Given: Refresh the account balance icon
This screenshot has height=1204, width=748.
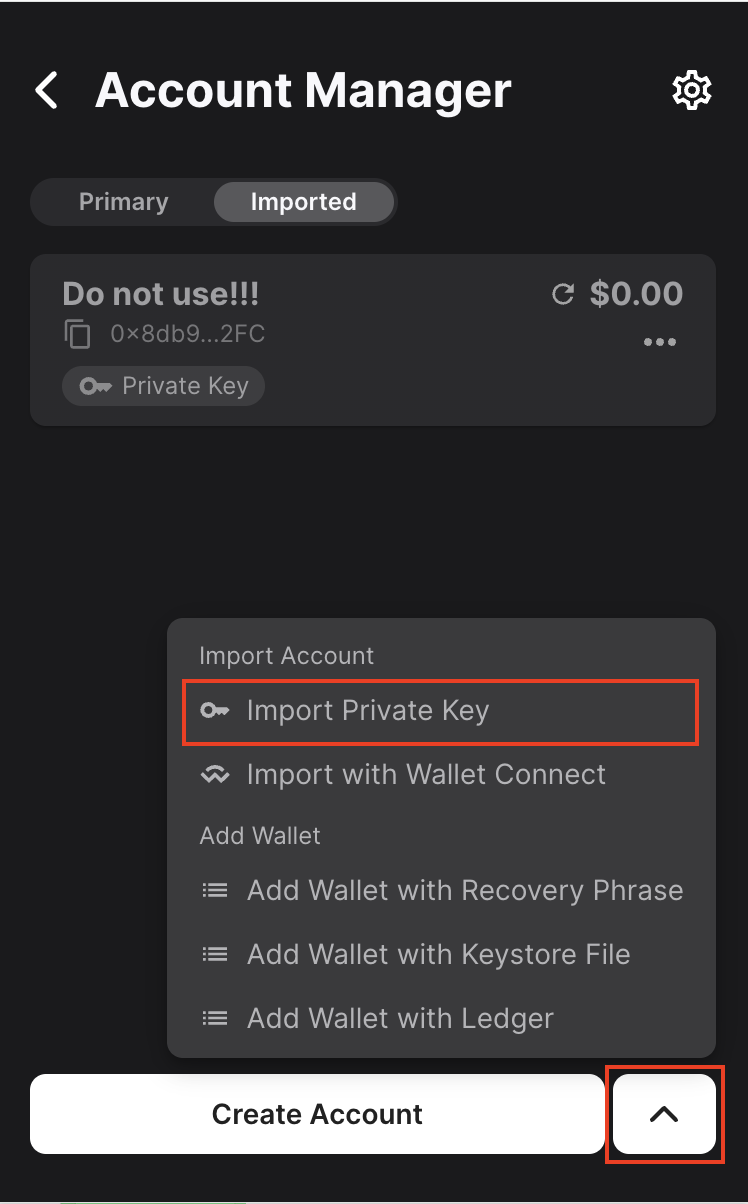Looking at the screenshot, I should pyautogui.click(x=564, y=294).
